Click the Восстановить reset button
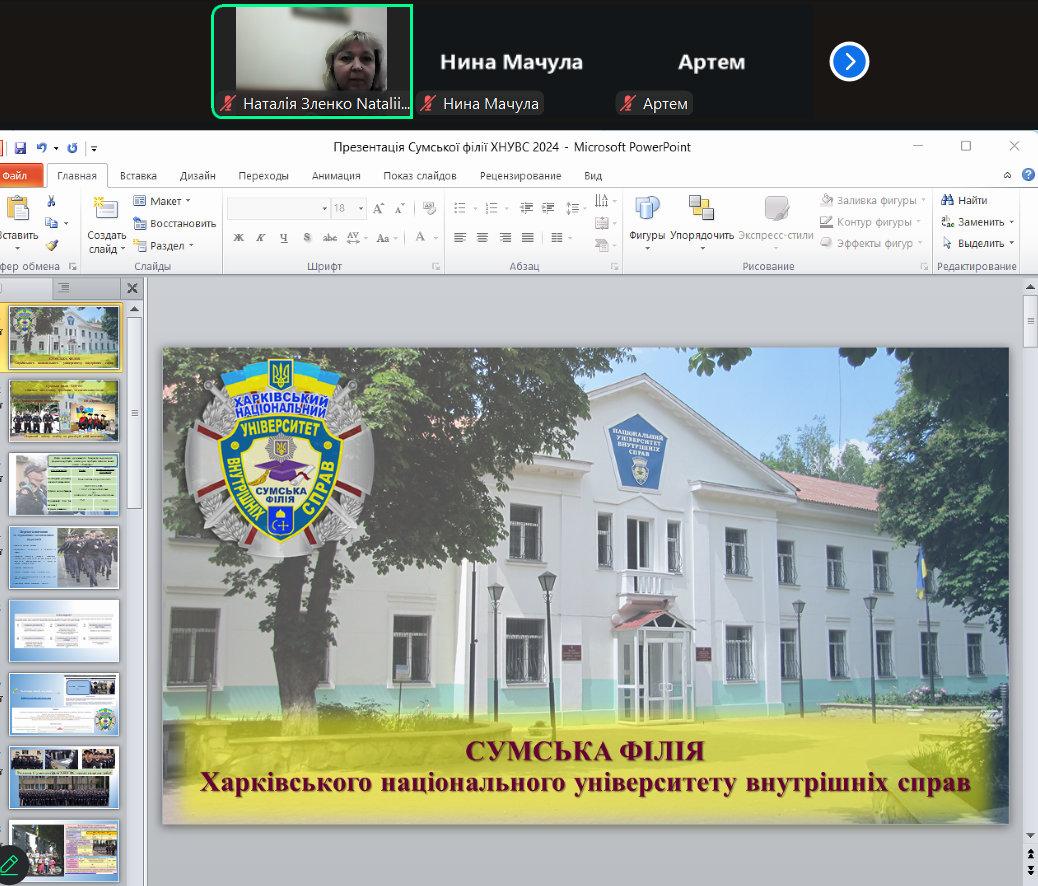1038x886 pixels. point(175,223)
